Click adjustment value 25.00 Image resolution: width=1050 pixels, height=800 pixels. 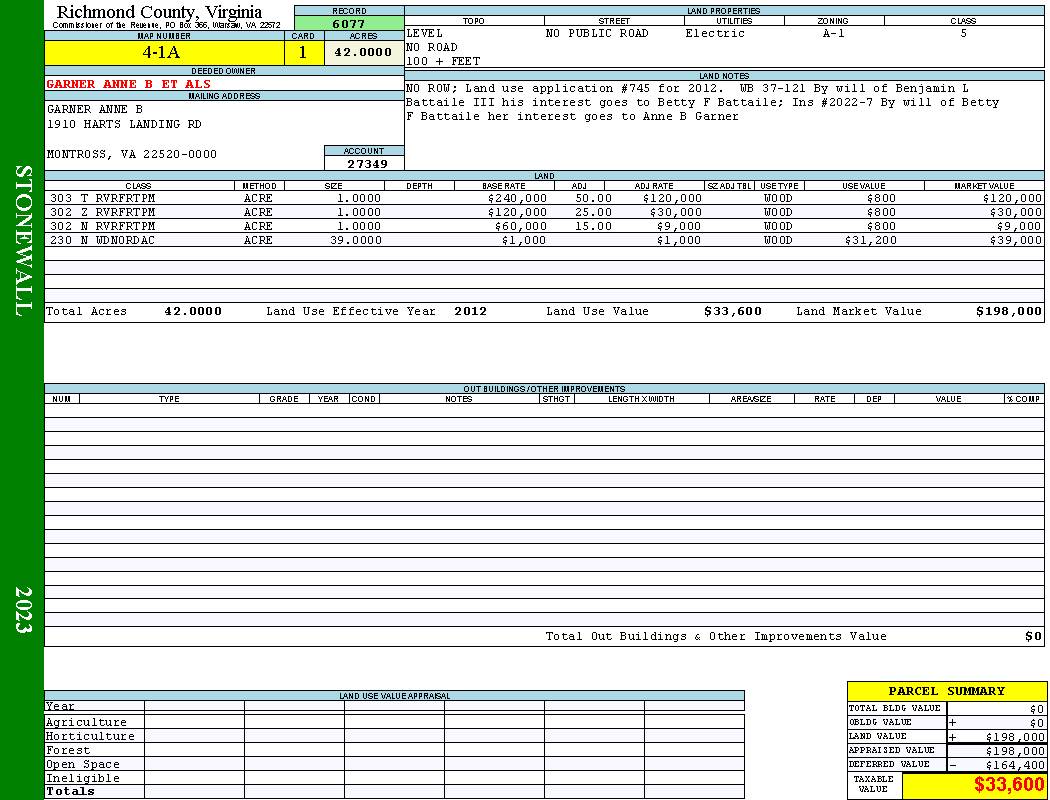click(x=593, y=212)
